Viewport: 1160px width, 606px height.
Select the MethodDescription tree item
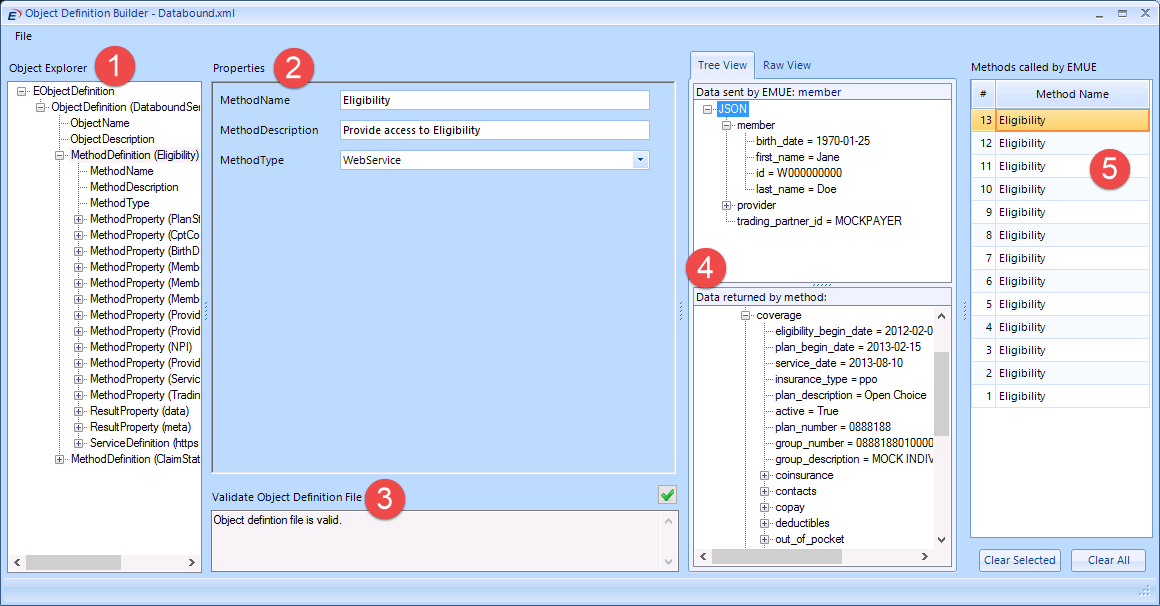coord(134,187)
